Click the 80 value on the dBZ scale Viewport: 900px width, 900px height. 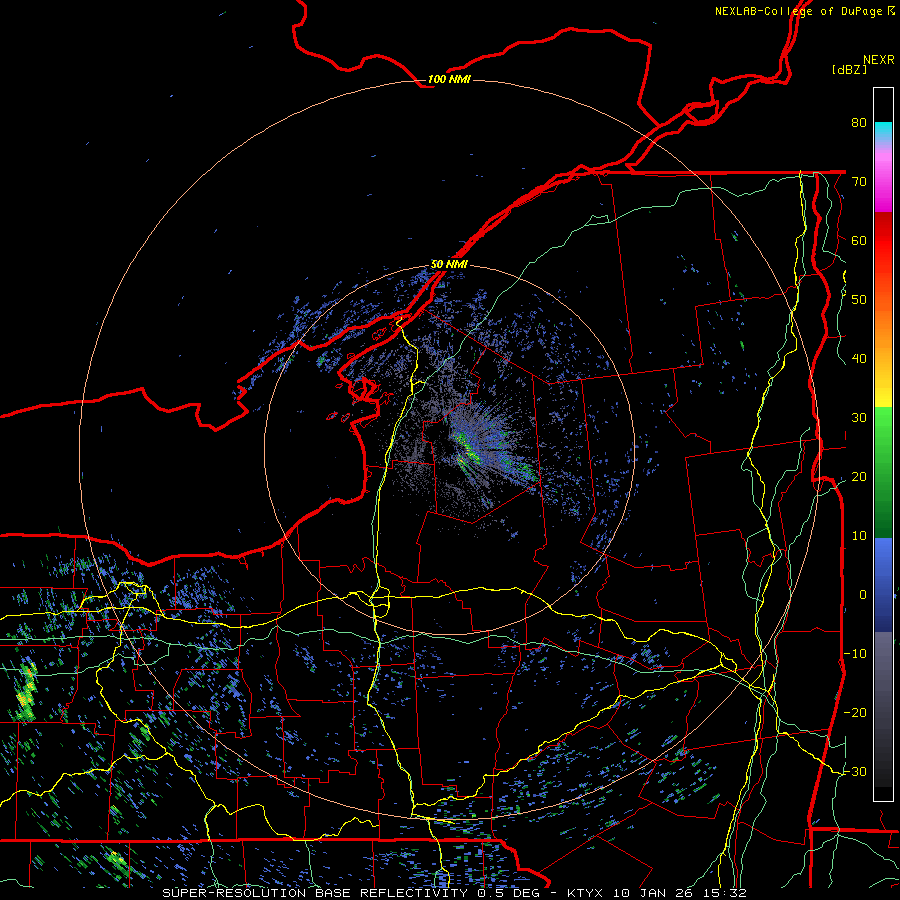tap(859, 122)
